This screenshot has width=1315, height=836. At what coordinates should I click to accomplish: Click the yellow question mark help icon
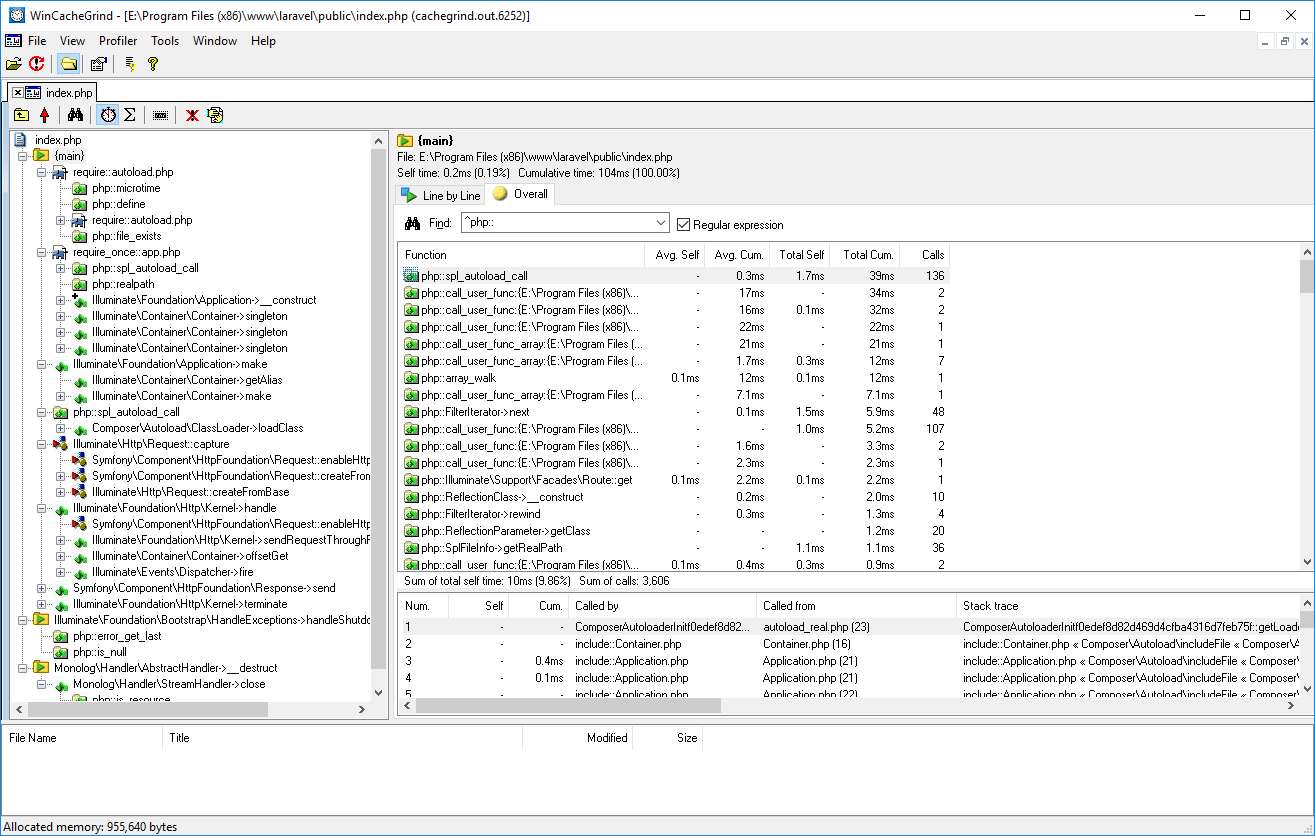[x=153, y=64]
